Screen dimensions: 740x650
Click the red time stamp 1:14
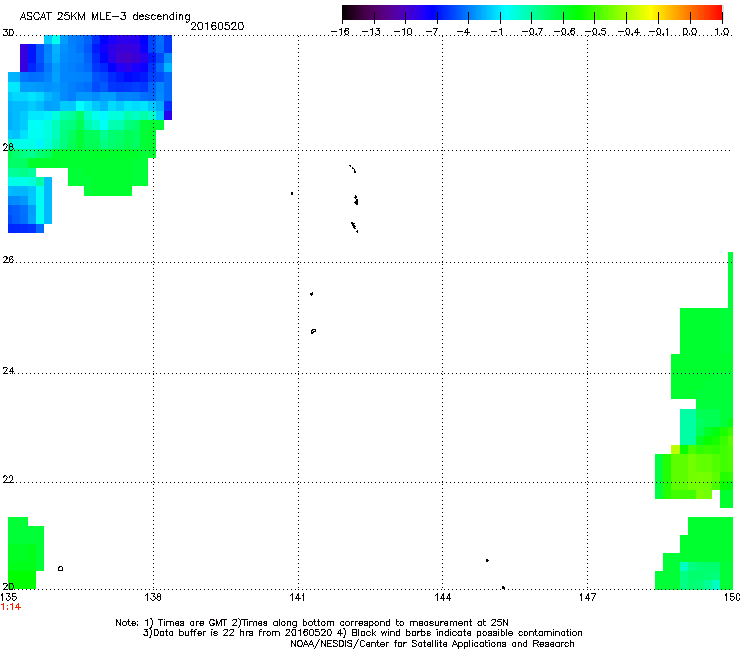(x=11, y=607)
